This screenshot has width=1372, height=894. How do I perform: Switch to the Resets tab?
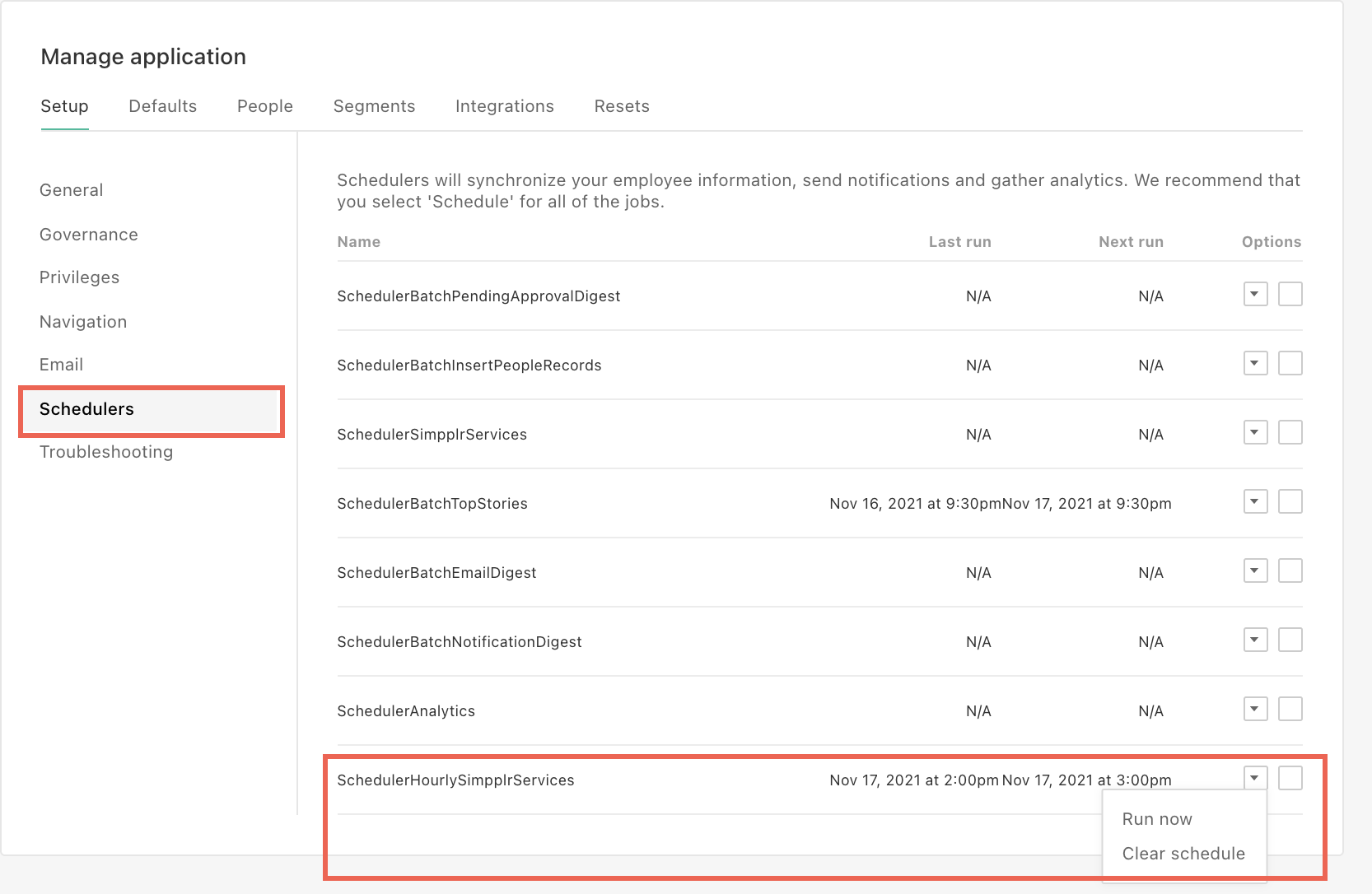tap(622, 106)
